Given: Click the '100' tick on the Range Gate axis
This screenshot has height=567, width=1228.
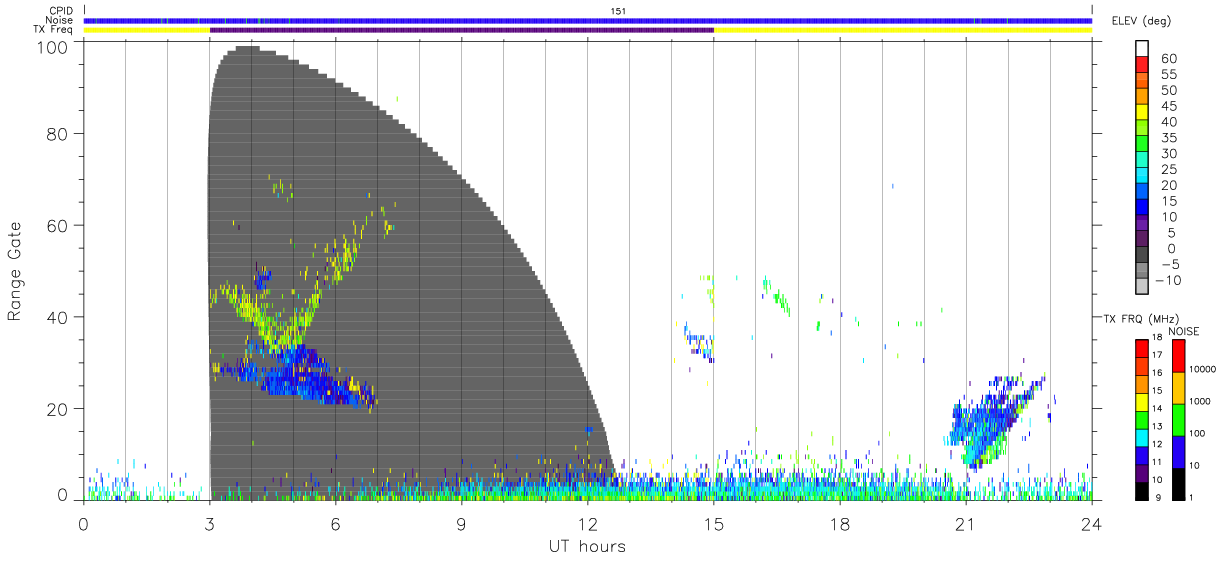Looking at the screenshot, I should 50,46.
